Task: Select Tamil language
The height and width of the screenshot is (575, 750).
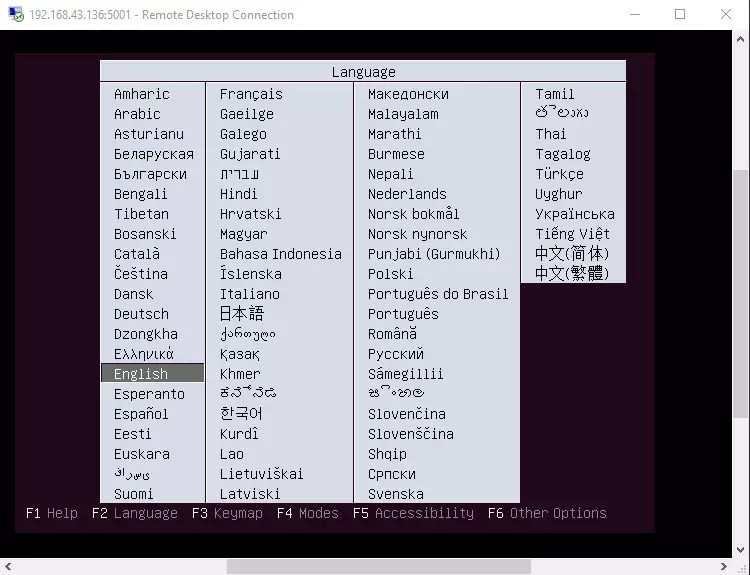Action: (x=554, y=94)
